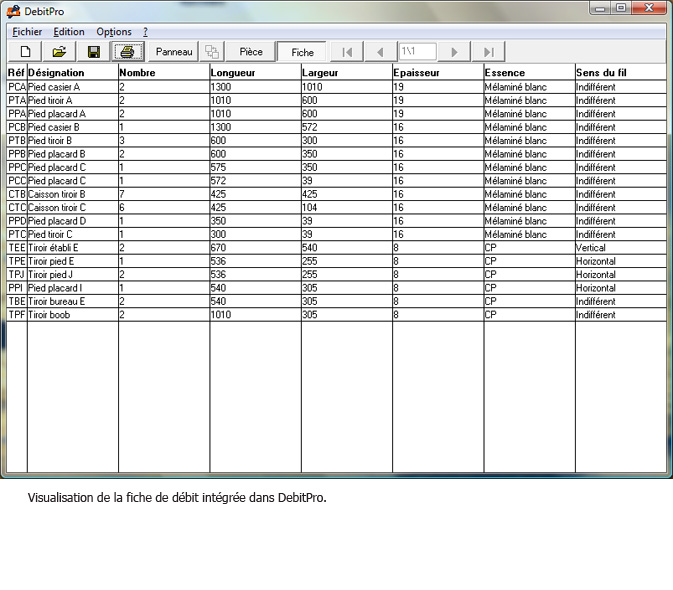Select the Caisson tiroir C cell
673x590 pixels.
tap(73, 208)
